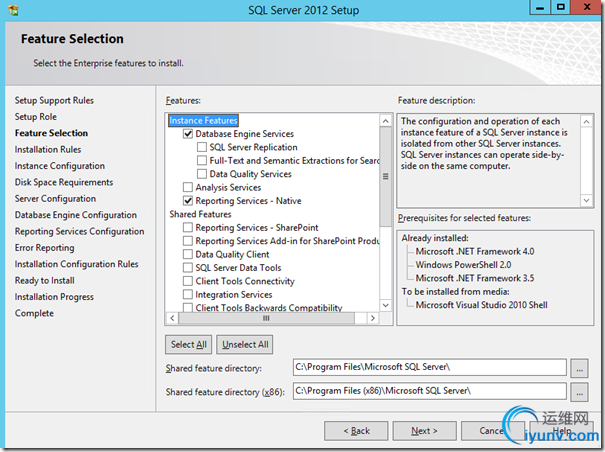Select the Instance Configuration step
The image size is (605, 452).
[x=60, y=166]
